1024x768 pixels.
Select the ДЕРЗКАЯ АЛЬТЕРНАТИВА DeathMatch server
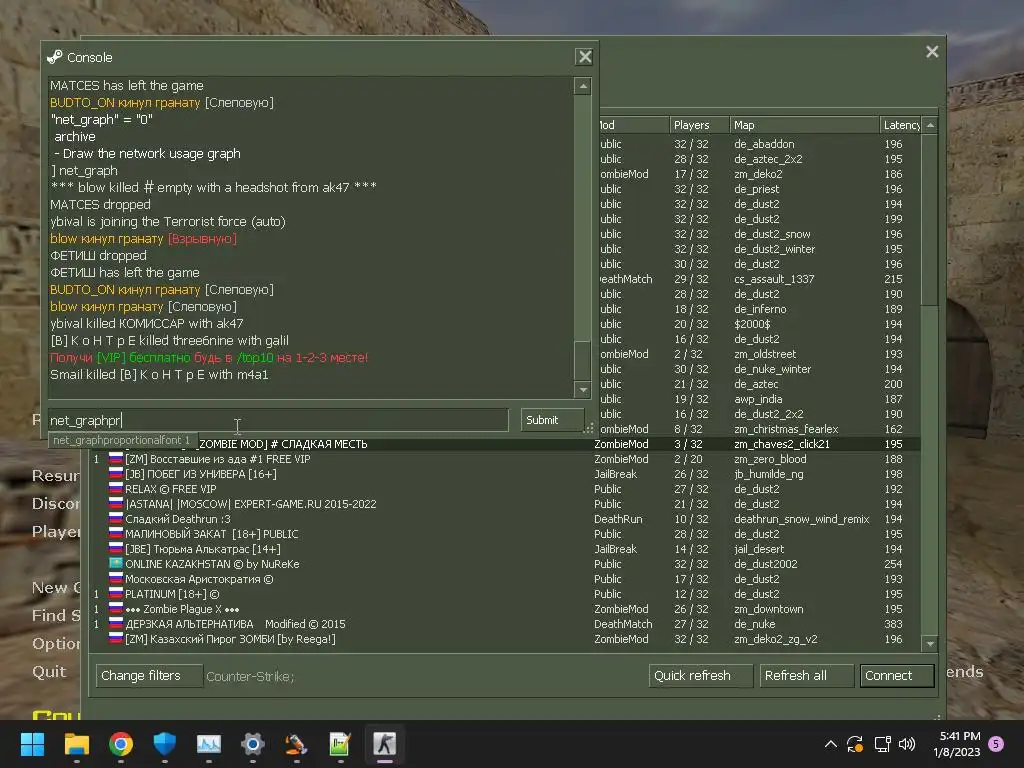(x=506, y=624)
